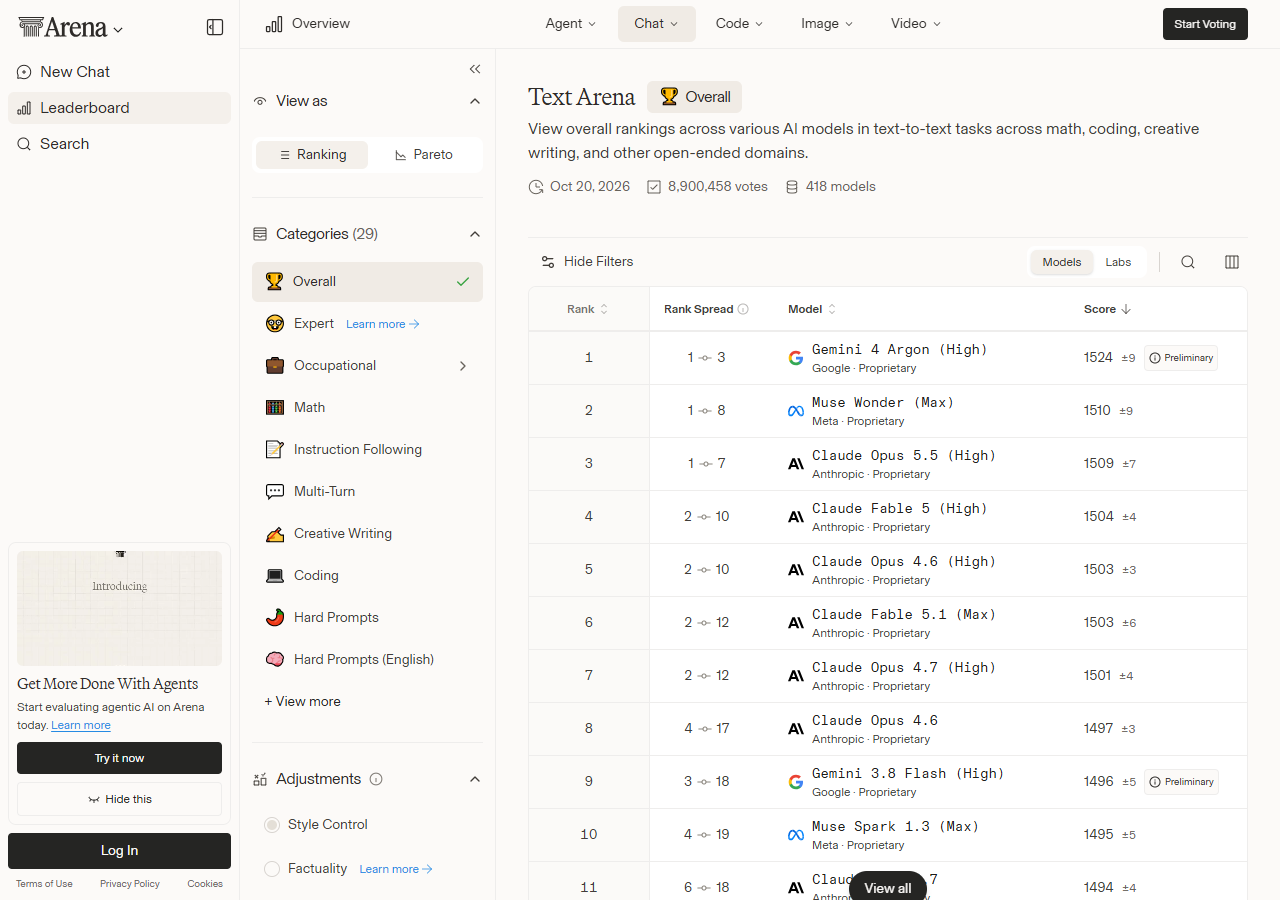Select the Coding category

pos(367,575)
